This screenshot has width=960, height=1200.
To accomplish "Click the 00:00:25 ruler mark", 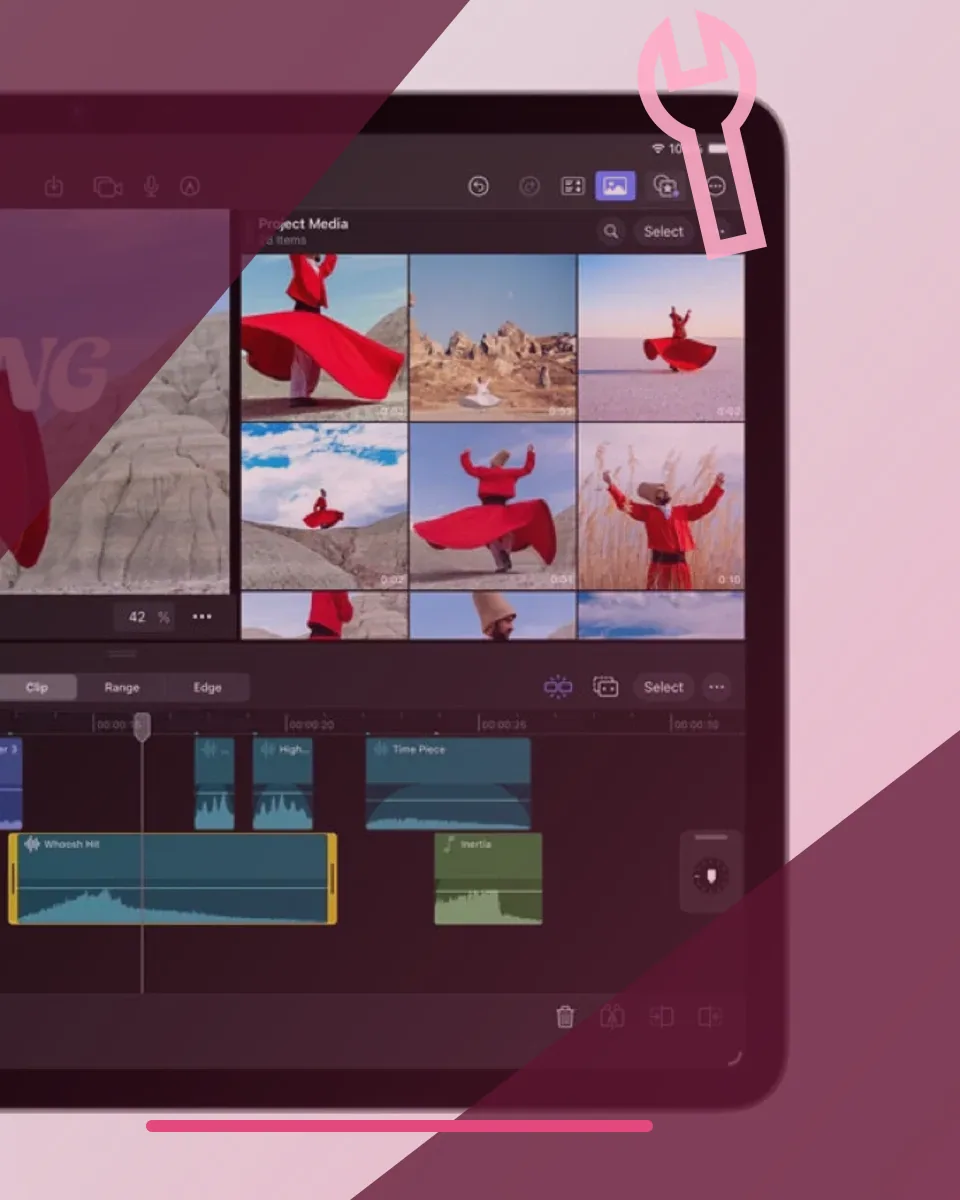I will coord(504,725).
